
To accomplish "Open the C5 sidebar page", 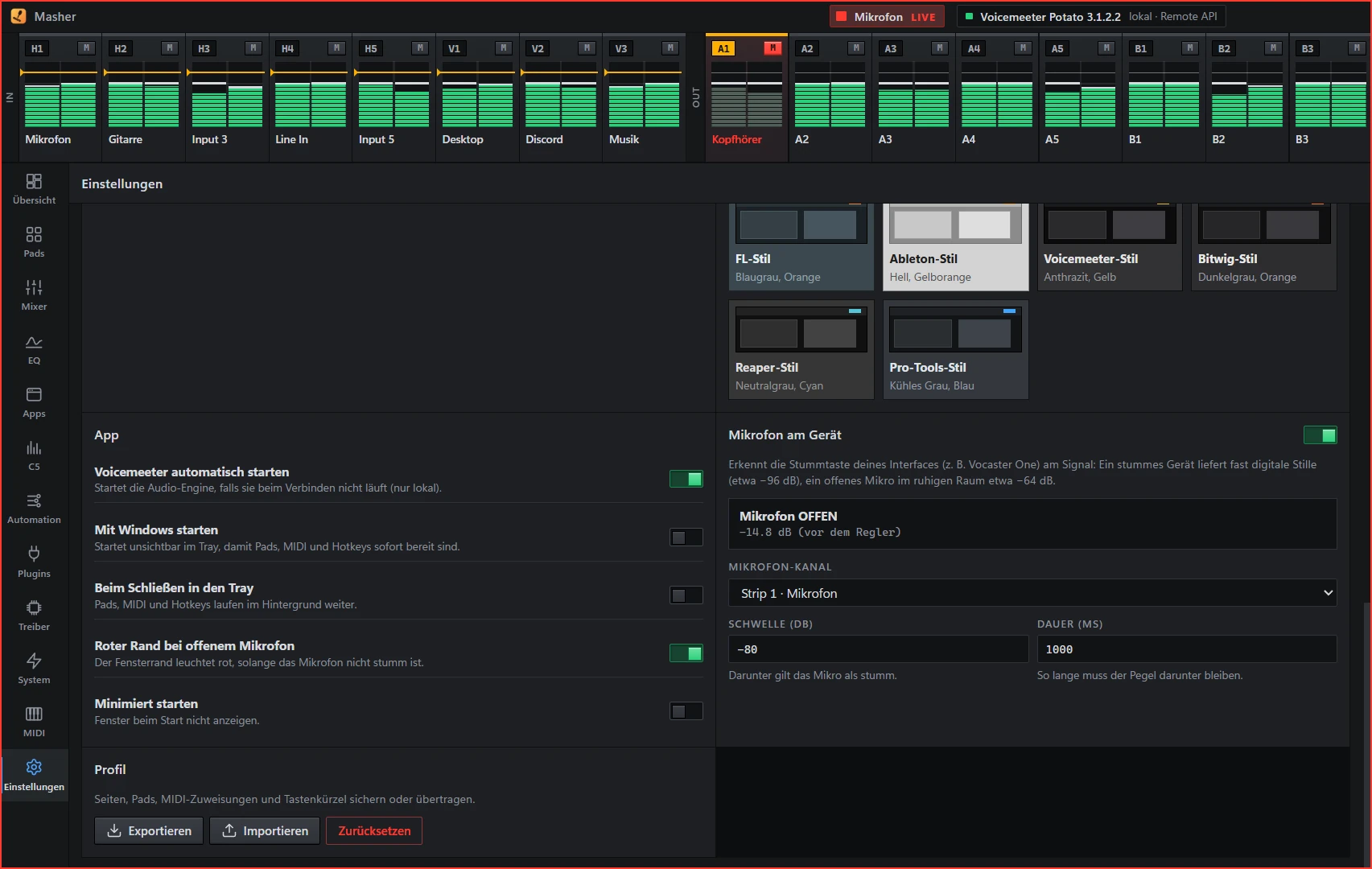I will point(34,455).
